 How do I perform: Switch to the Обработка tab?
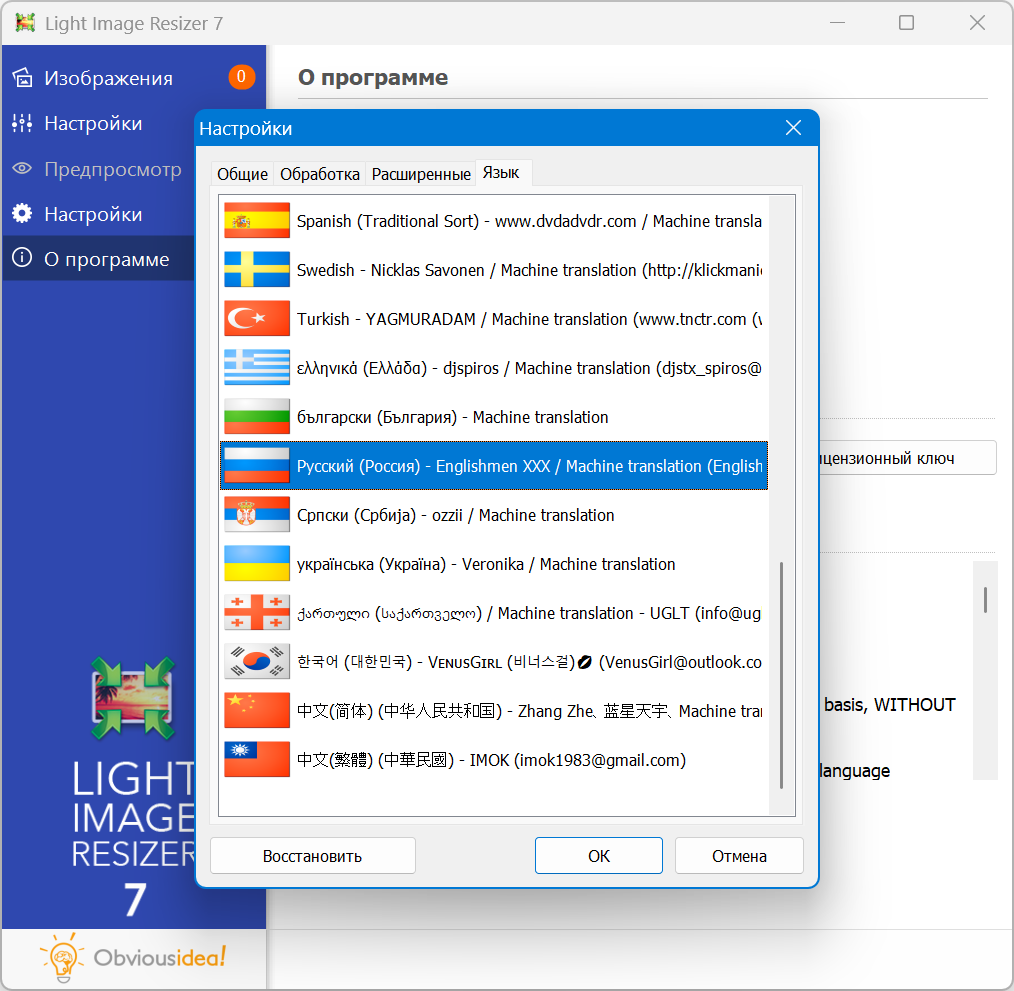[x=319, y=174]
